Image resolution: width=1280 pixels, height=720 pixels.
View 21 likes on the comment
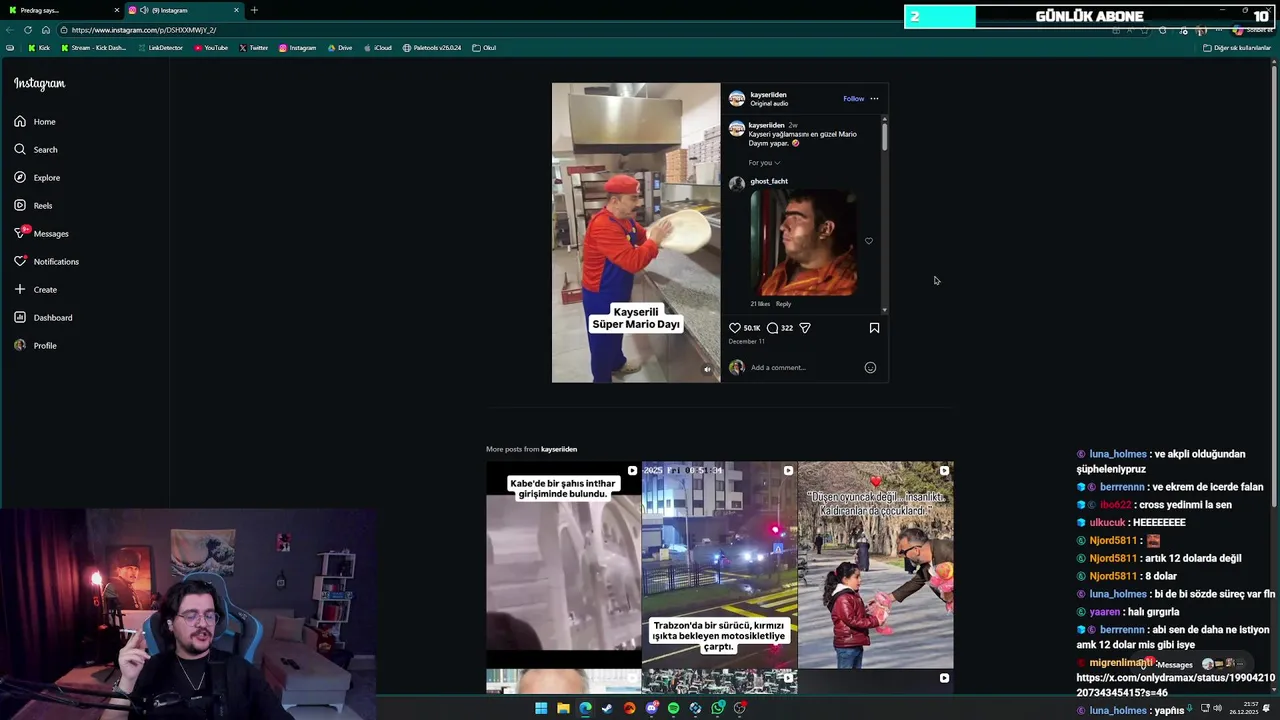point(760,304)
